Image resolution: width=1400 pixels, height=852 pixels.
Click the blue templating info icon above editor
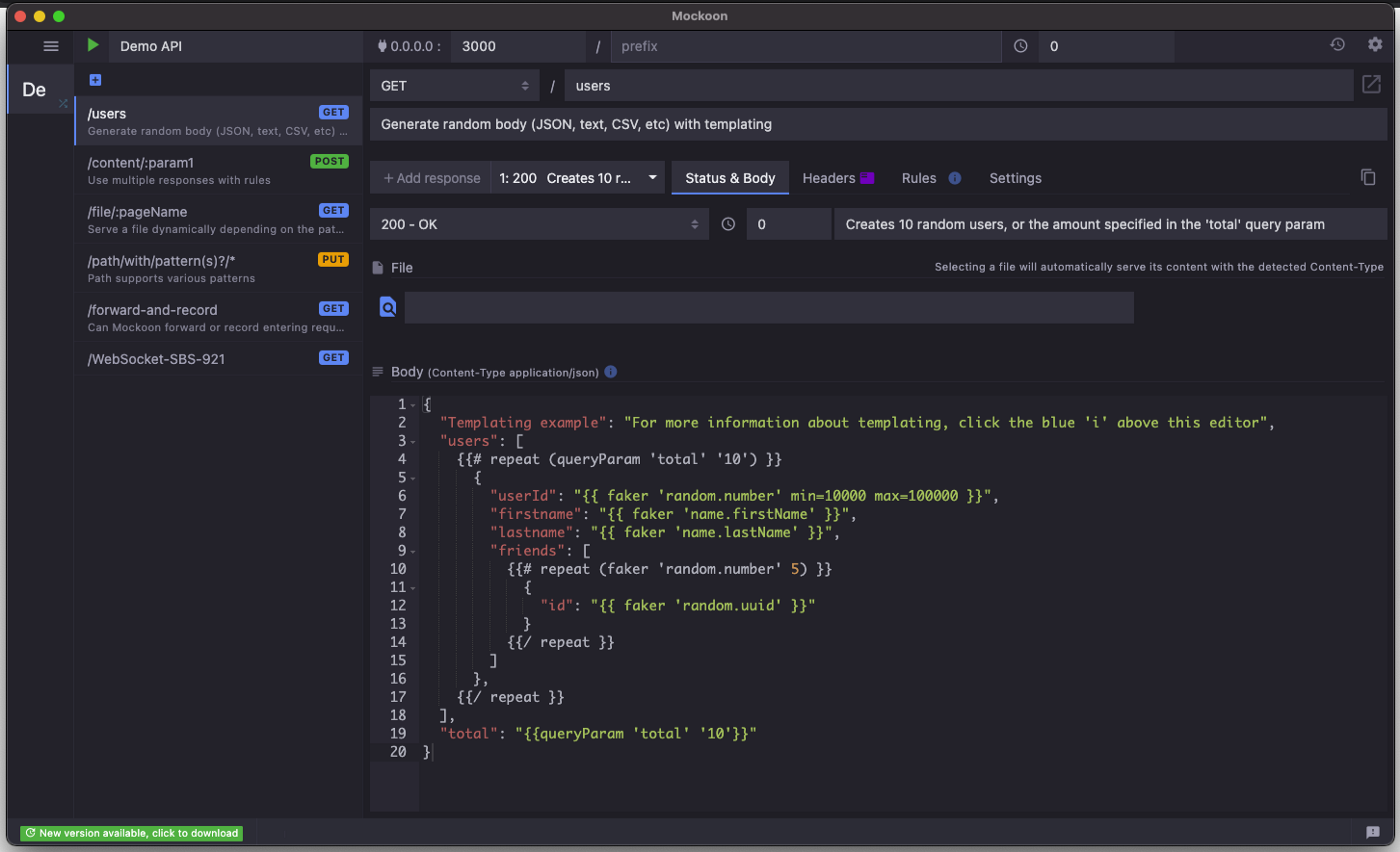pos(611,372)
